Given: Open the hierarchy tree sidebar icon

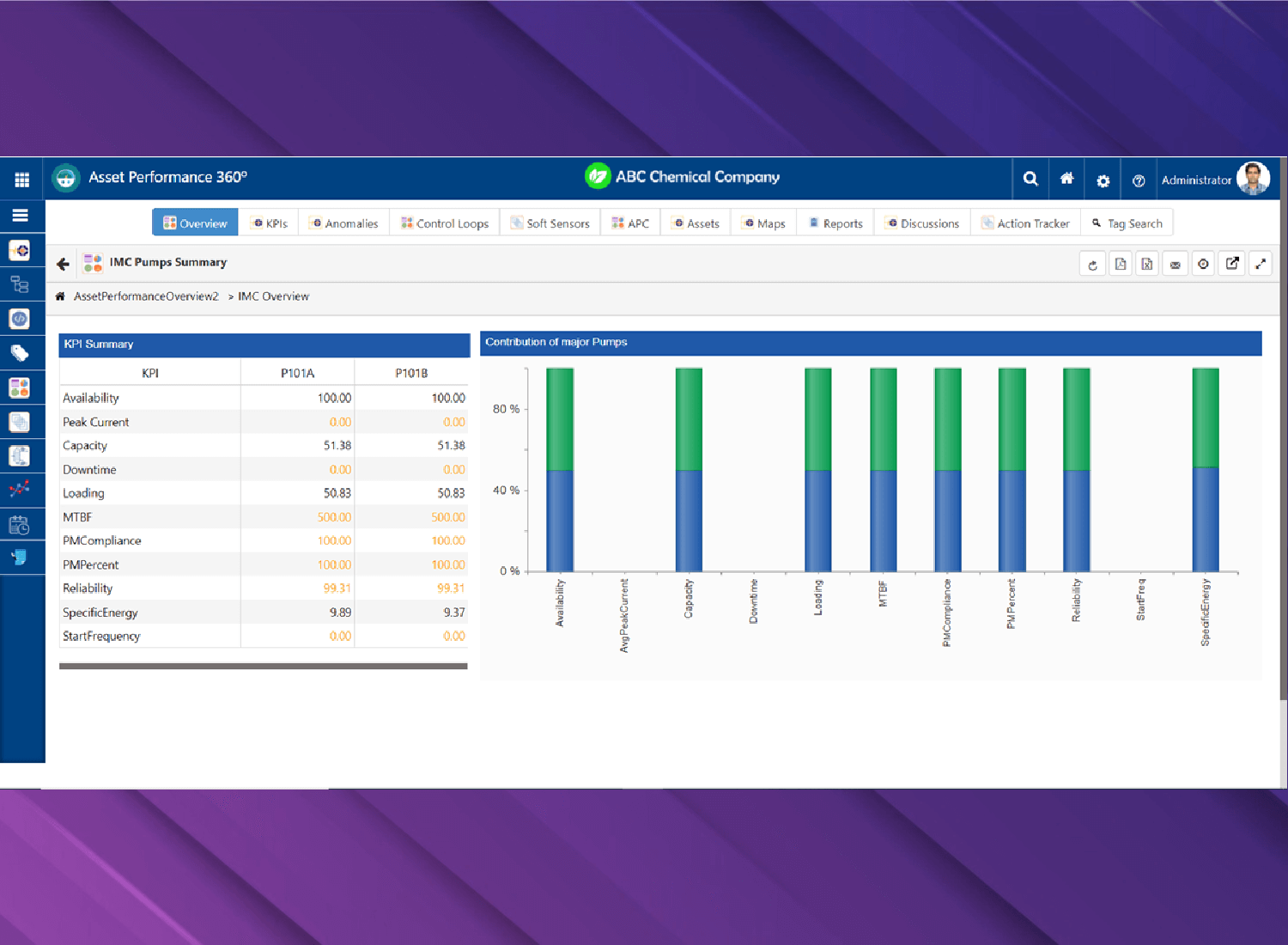Looking at the screenshot, I should pyautogui.click(x=20, y=284).
